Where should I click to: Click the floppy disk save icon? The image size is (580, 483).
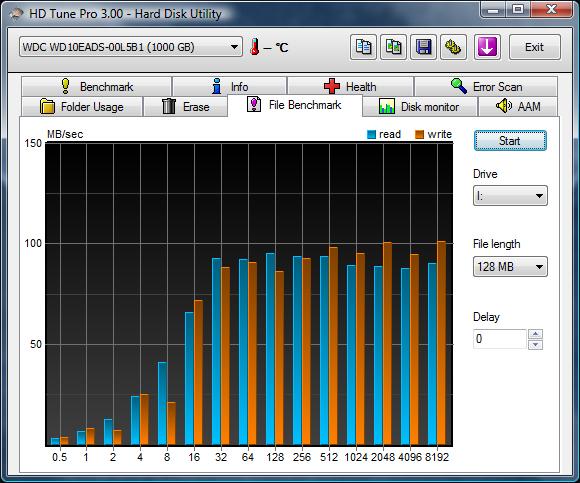pos(423,47)
